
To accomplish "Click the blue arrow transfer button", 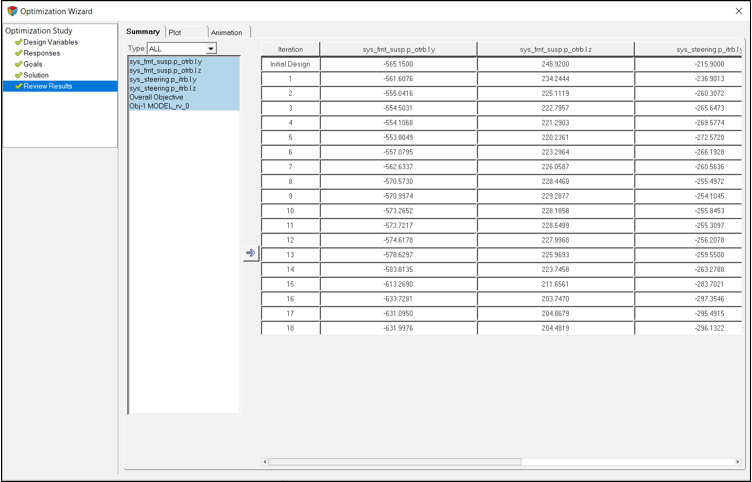I will (x=250, y=254).
